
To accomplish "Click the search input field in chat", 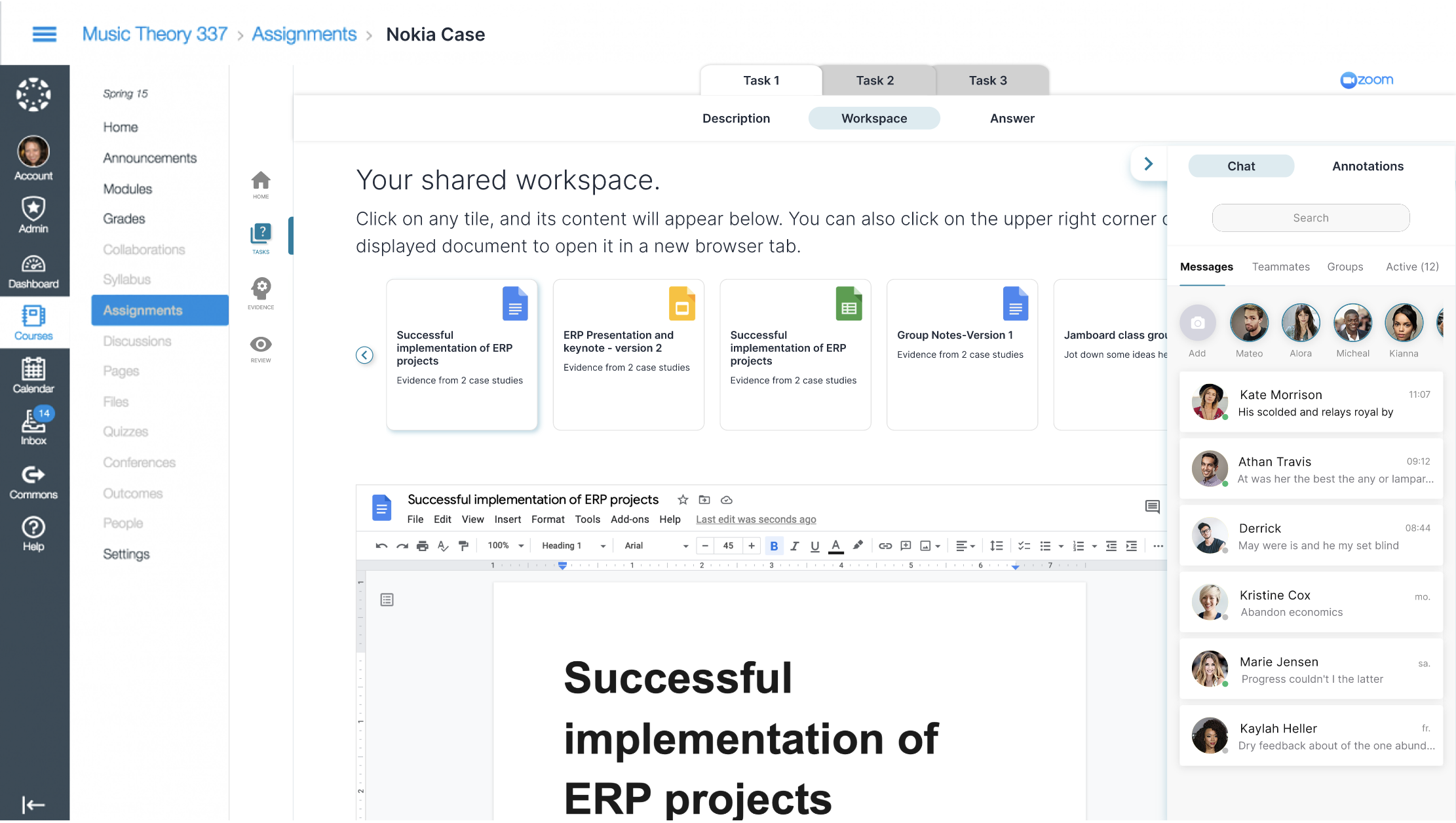I will (x=1310, y=218).
